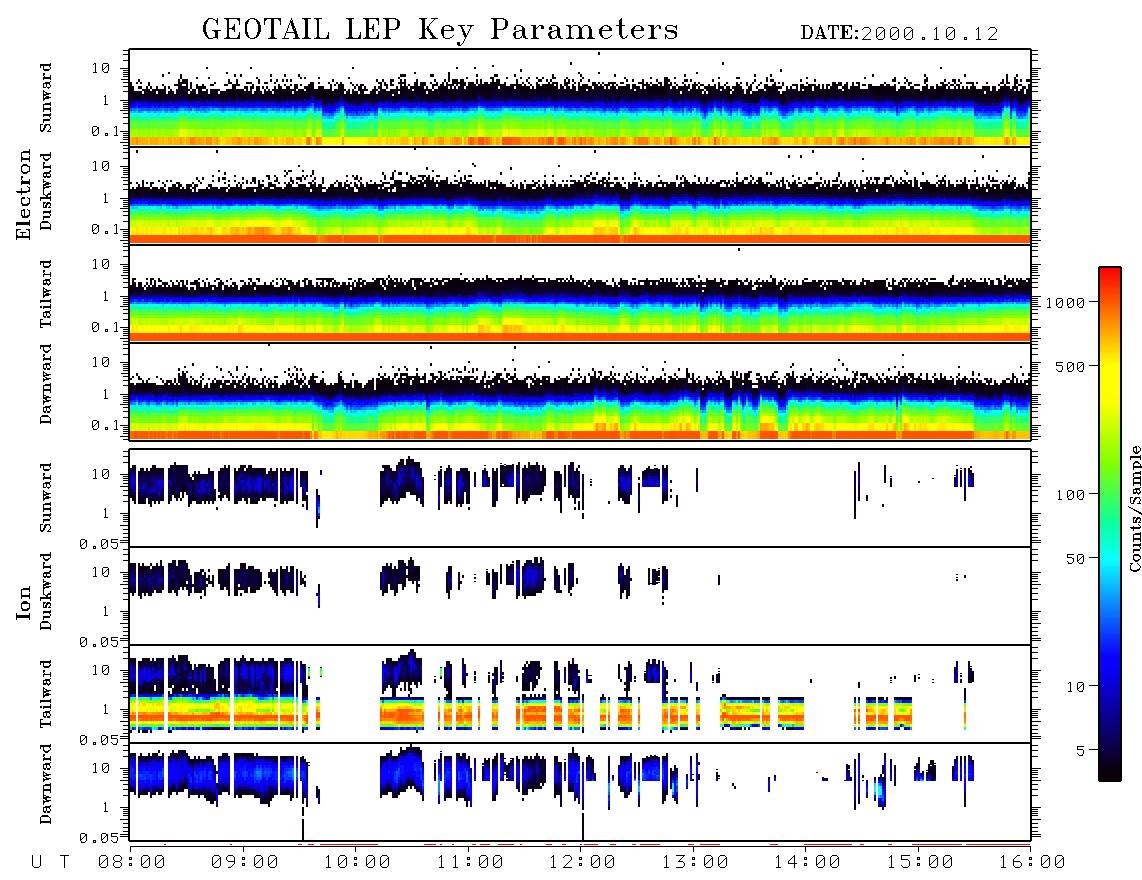Click the '11:00' time tick label
This screenshot has height=880, width=1142.
pos(470,862)
